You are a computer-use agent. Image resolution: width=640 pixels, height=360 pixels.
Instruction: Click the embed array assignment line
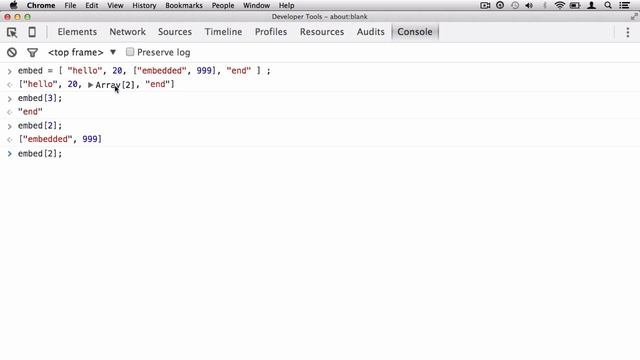pos(144,71)
